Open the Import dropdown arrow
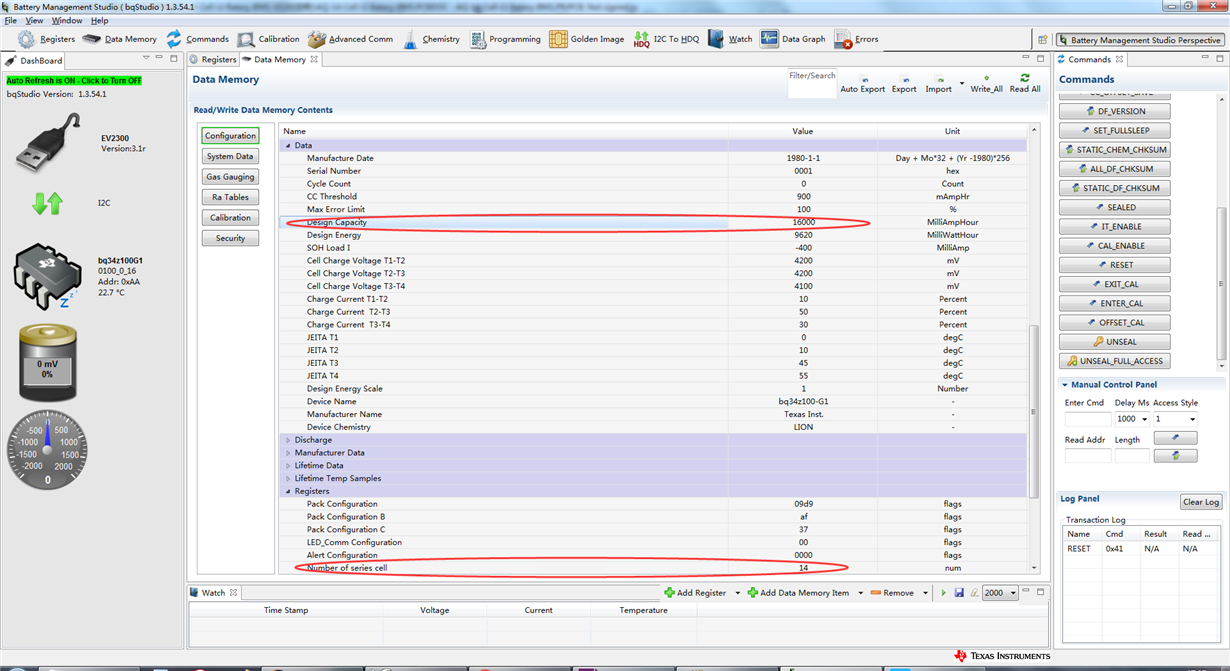The height and width of the screenshot is (671, 1230). pos(961,83)
